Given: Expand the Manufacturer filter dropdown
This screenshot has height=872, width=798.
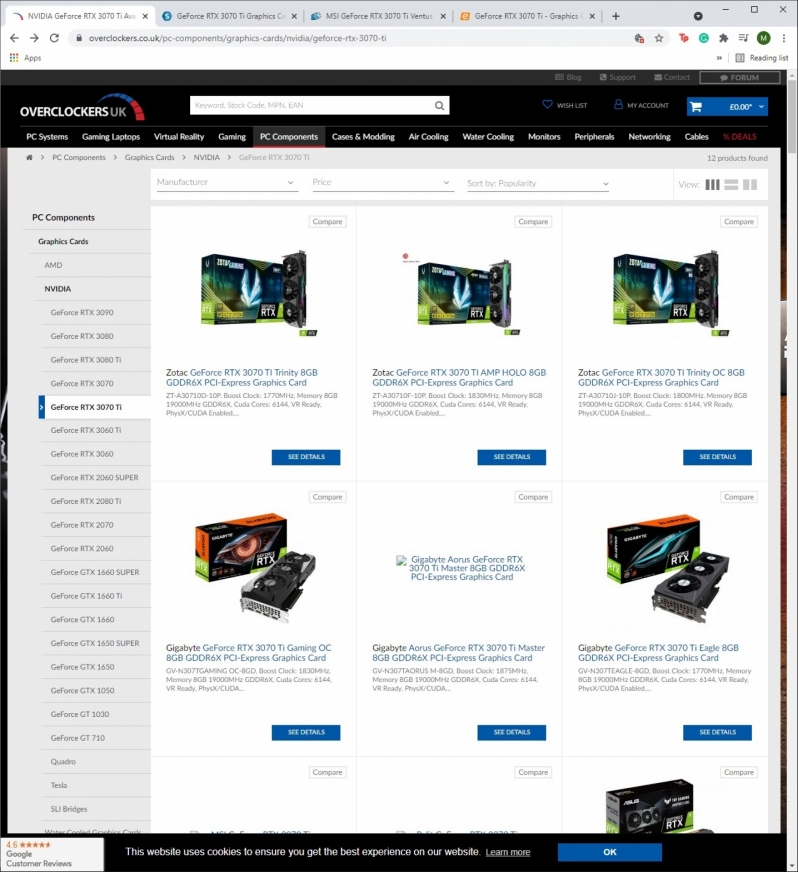Looking at the screenshot, I should click(x=227, y=182).
